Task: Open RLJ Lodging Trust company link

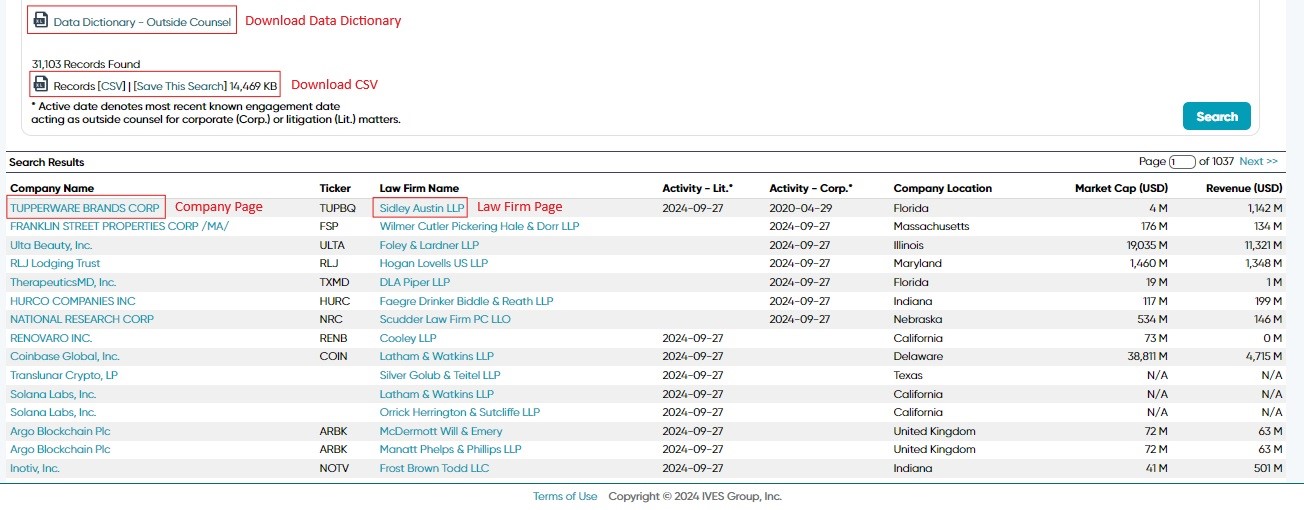Action: point(55,264)
